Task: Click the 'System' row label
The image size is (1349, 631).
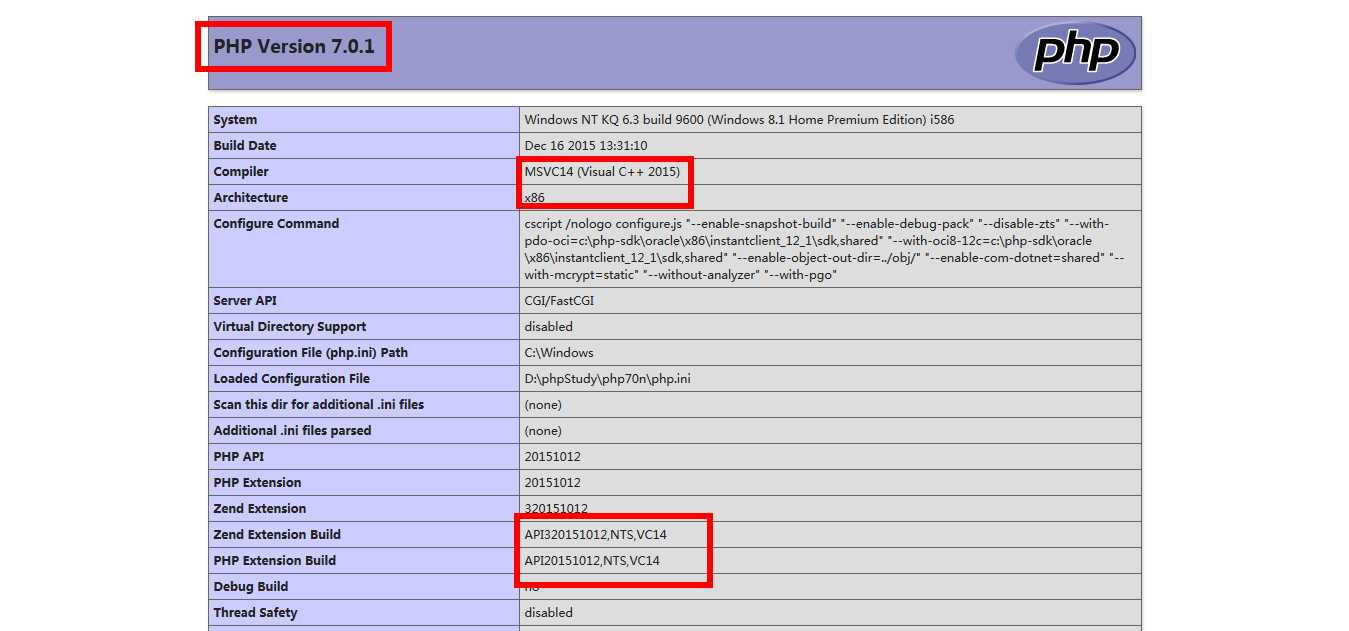Action: point(235,120)
